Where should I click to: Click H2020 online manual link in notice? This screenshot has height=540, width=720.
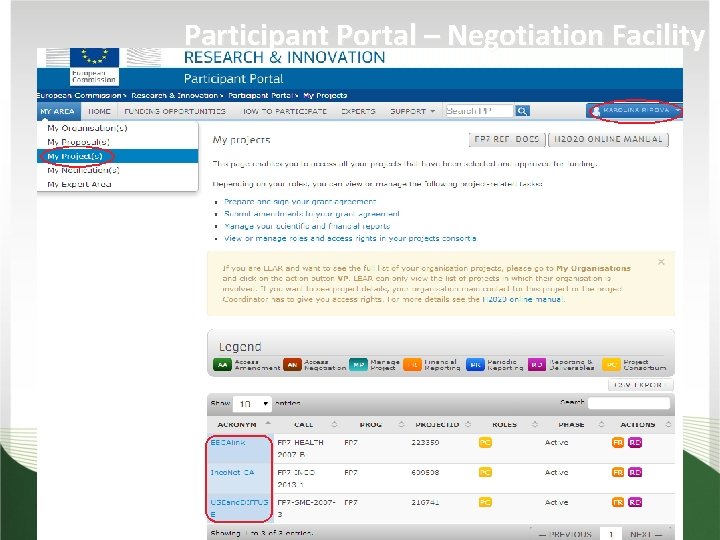pyautogui.click(x=523, y=299)
